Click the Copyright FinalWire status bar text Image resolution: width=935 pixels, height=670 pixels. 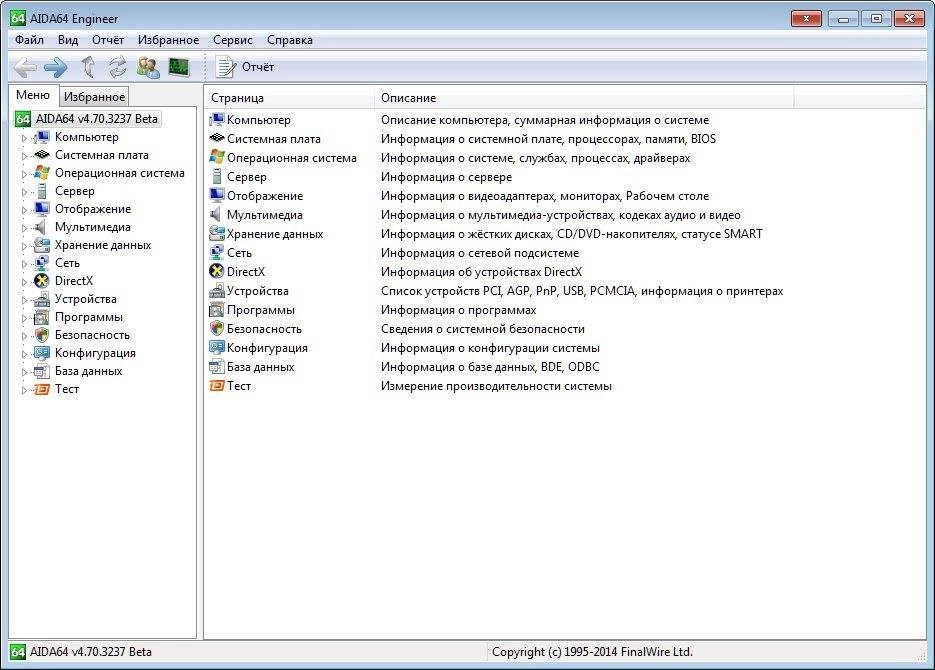[592, 652]
